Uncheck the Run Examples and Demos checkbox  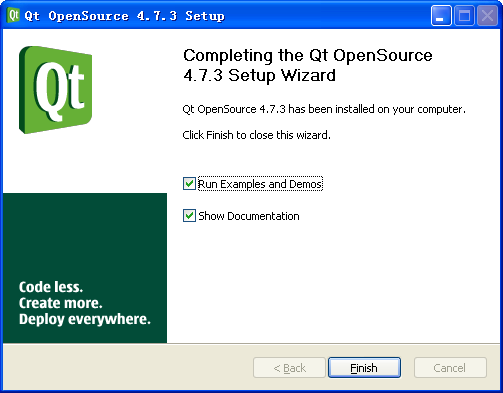pos(189,184)
